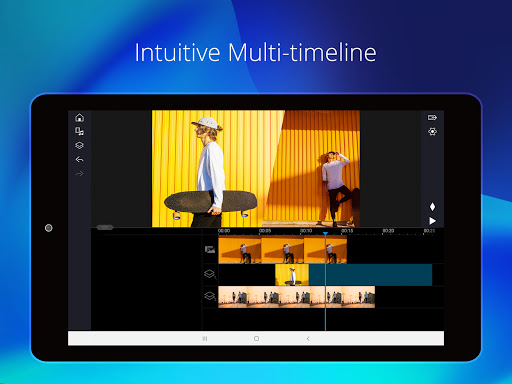Open the layers overlay icon in sidebar
Viewport: 512px width, 384px height.
[x=79, y=146]
